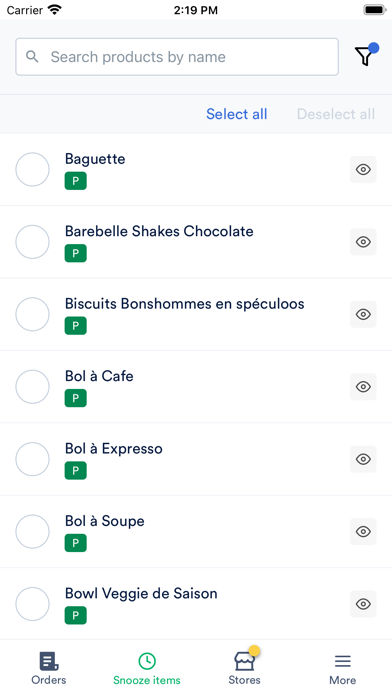Tap the Snooze items clock icon
Viewport: 392px width, 696px height.
click(147, 661)
